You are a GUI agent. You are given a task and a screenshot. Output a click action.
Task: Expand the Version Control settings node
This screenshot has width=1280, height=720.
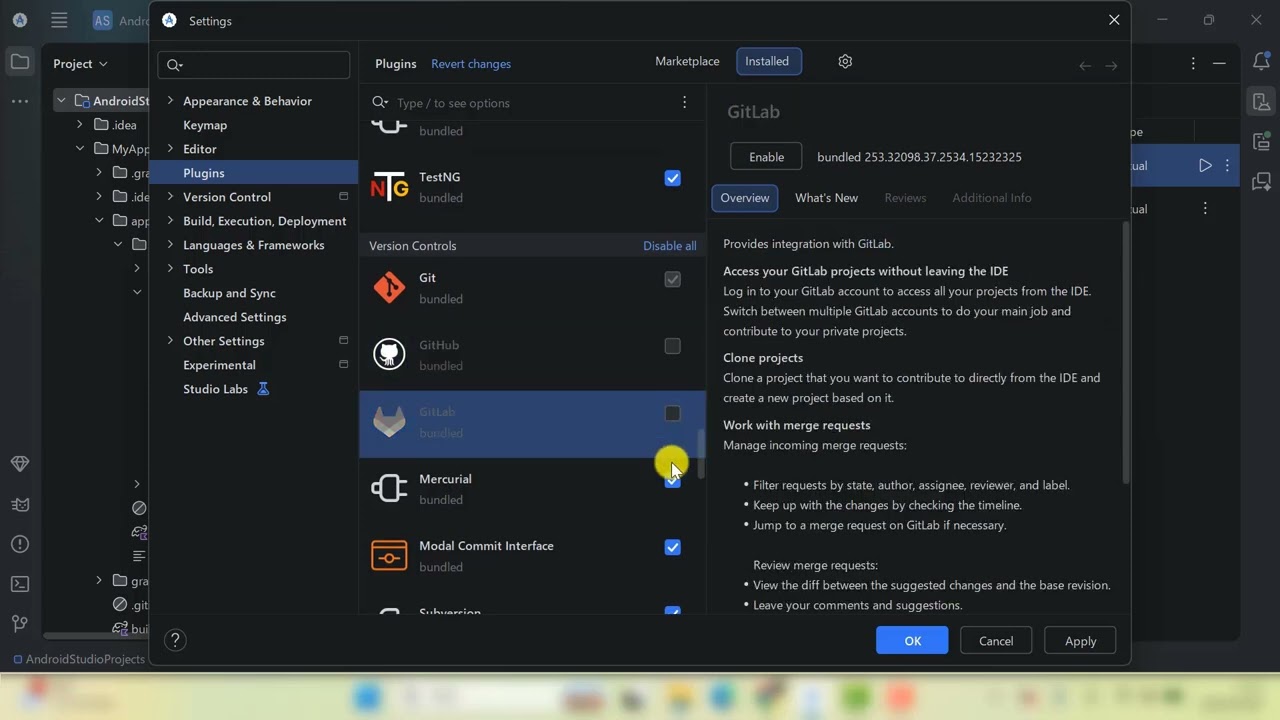170,197
